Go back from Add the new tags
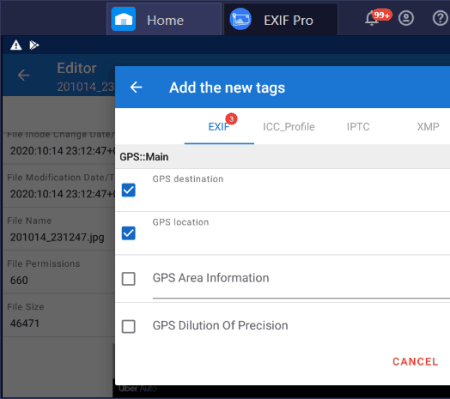The height and width of the screenshot is (399, 450). (136, 87)
